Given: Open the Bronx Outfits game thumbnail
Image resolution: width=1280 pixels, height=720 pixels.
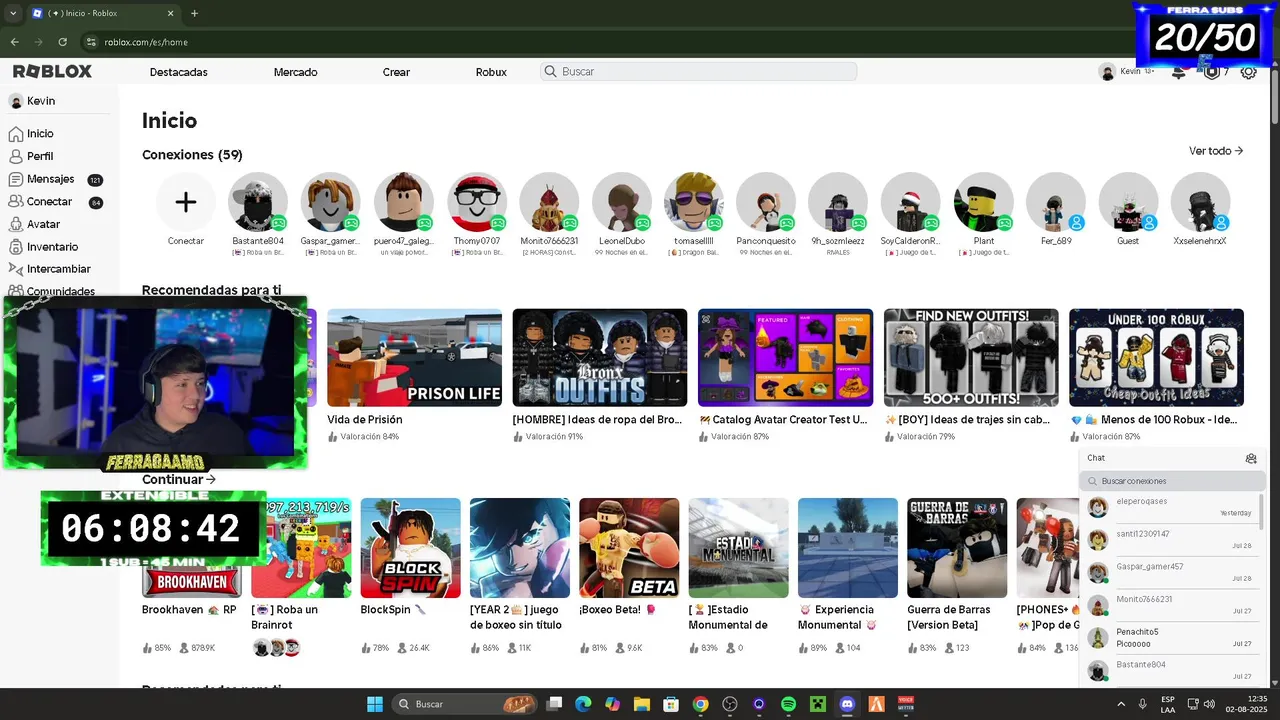Looking at the screenshot, I should pyautogui.click(x=600, y=357).
